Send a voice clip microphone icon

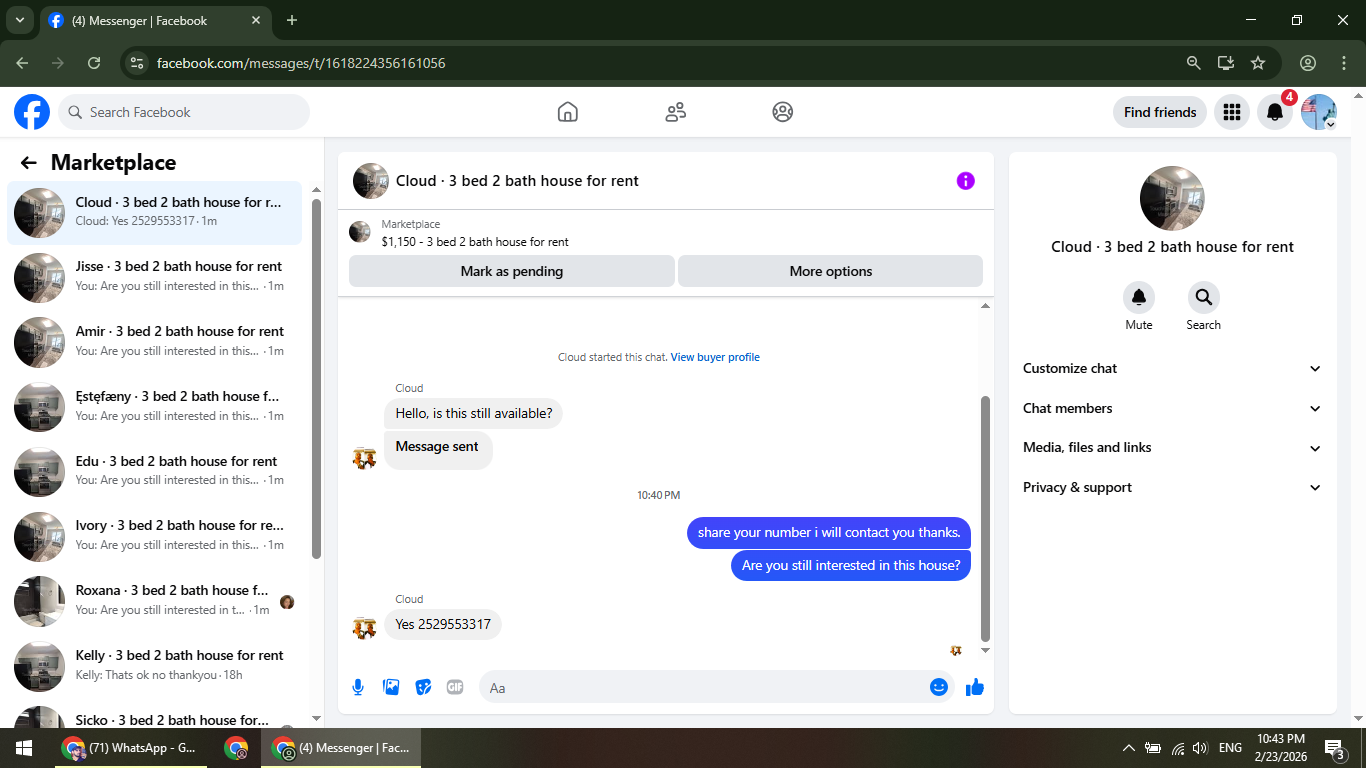click(x=358, y=687)
